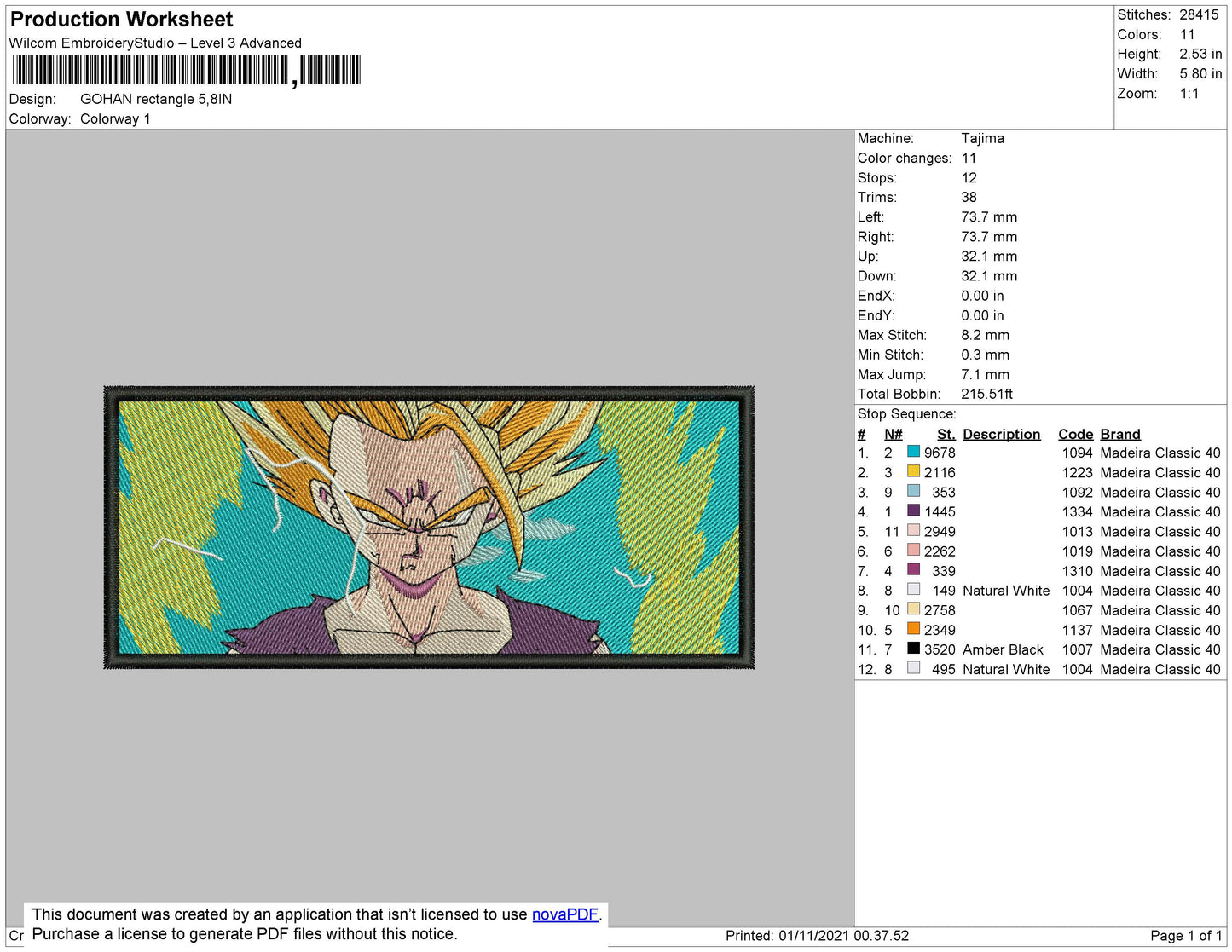Click the barcode under the worksheet title
The image size is (1232, 952).
[186, 70]
